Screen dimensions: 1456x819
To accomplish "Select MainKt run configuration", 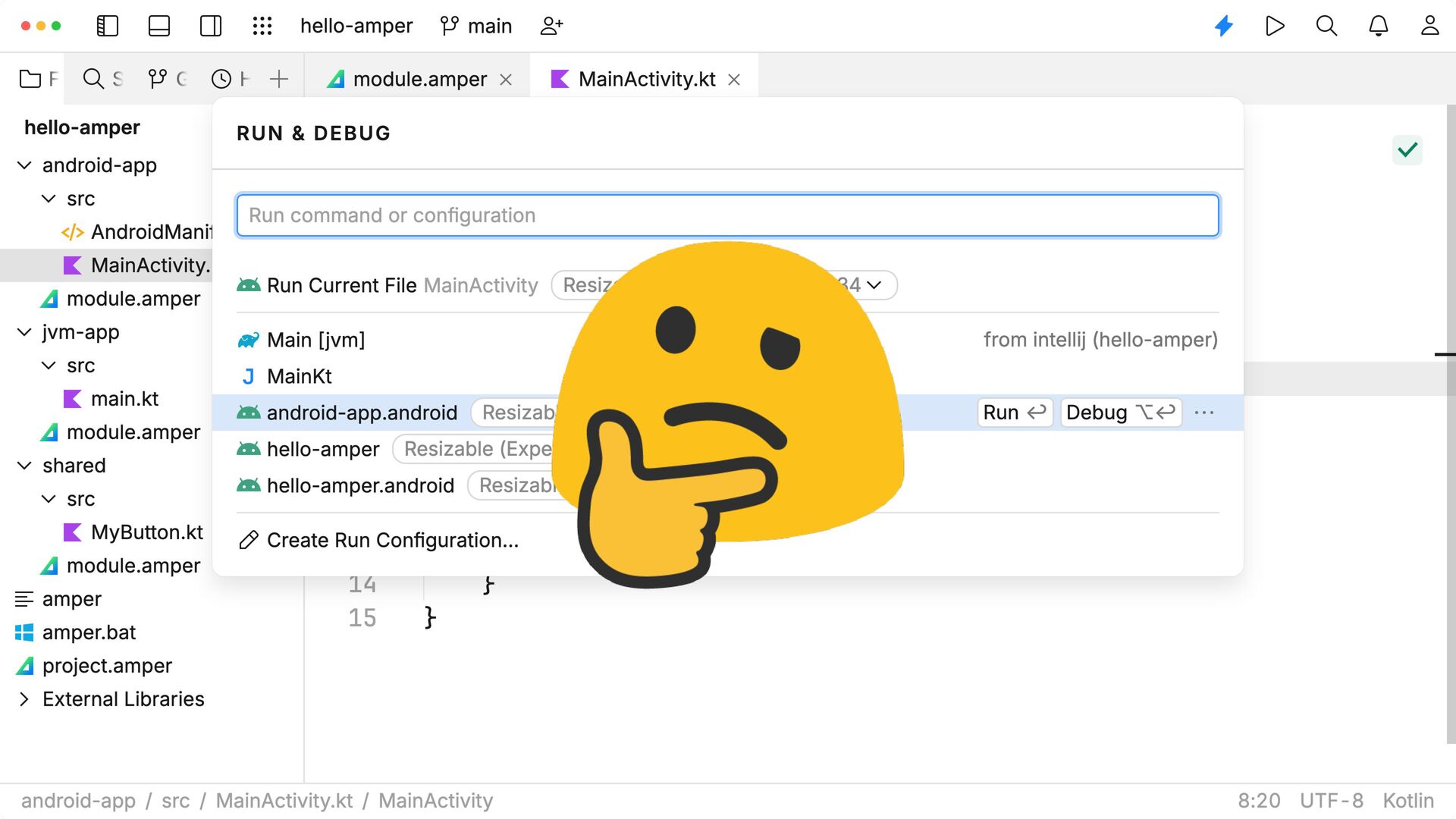I will [x=728, y=376].
